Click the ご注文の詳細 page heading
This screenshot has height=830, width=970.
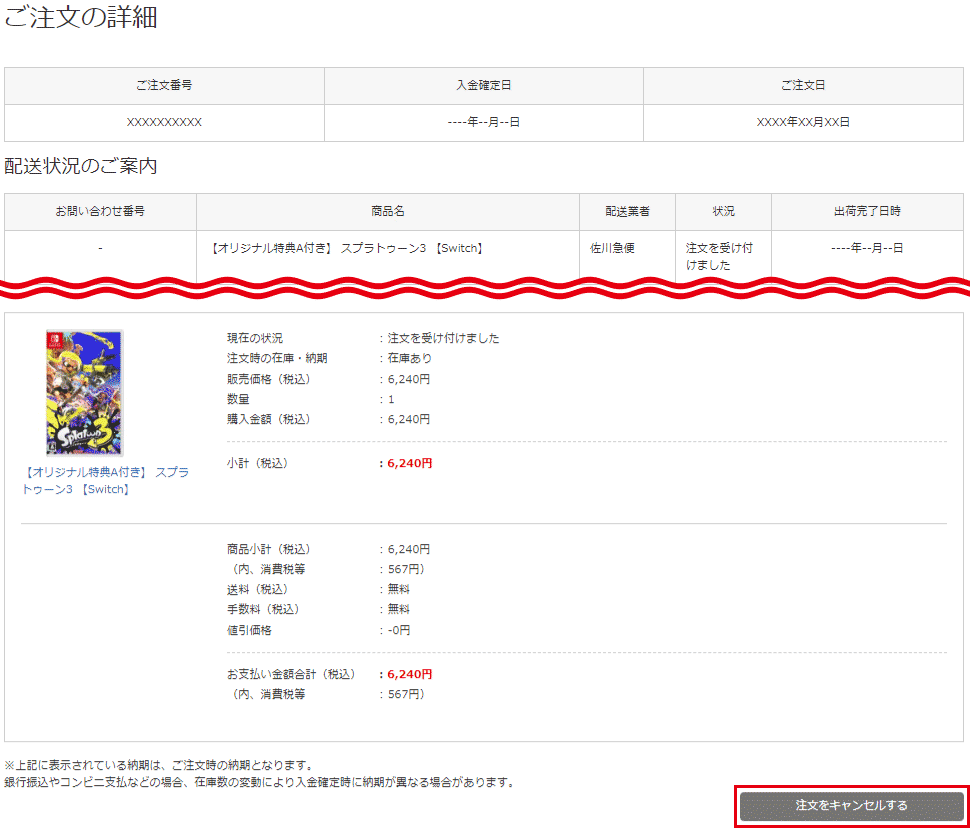pos(81,18)
